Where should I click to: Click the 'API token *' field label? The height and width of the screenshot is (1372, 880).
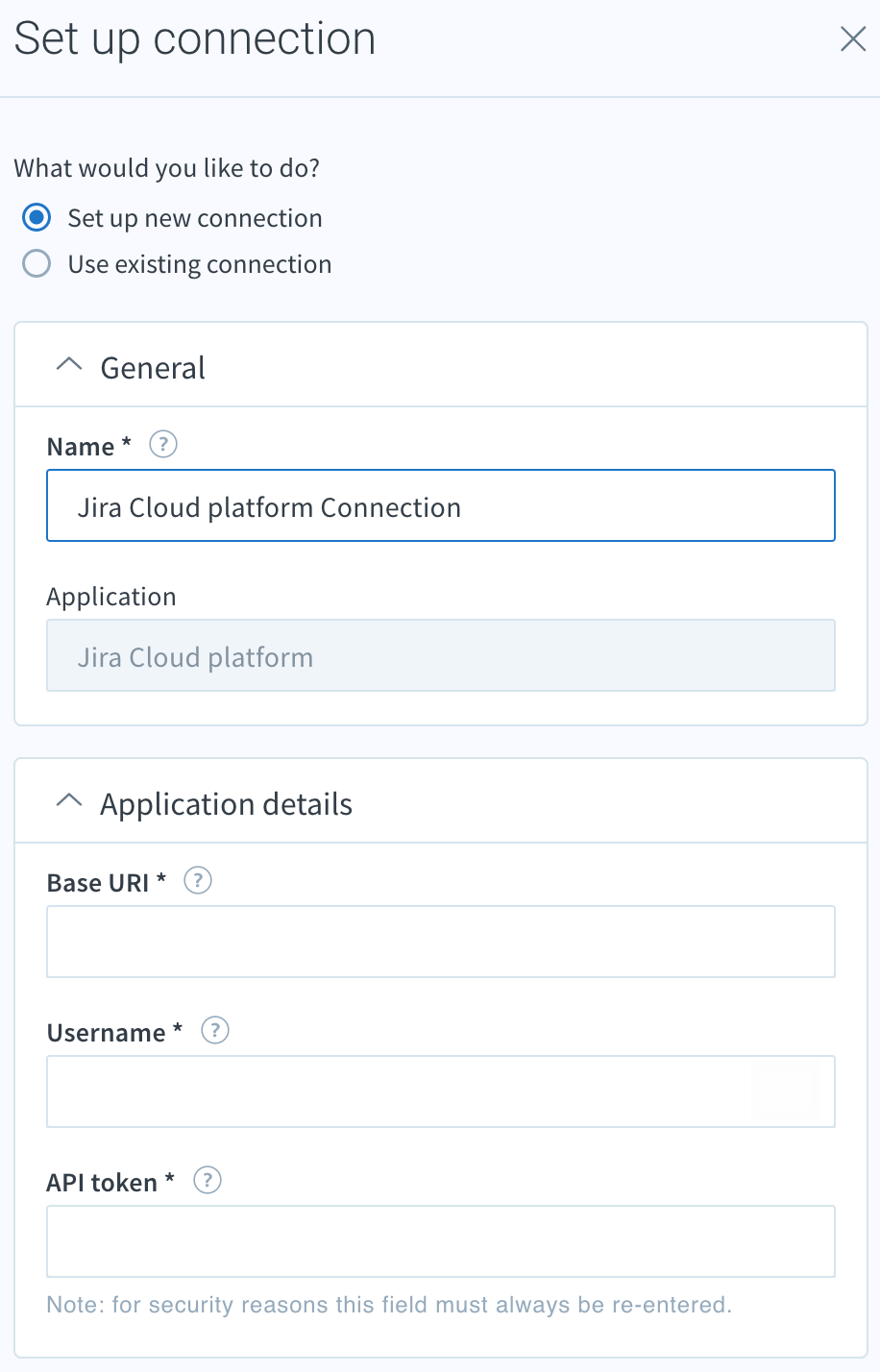(111, 1183)
